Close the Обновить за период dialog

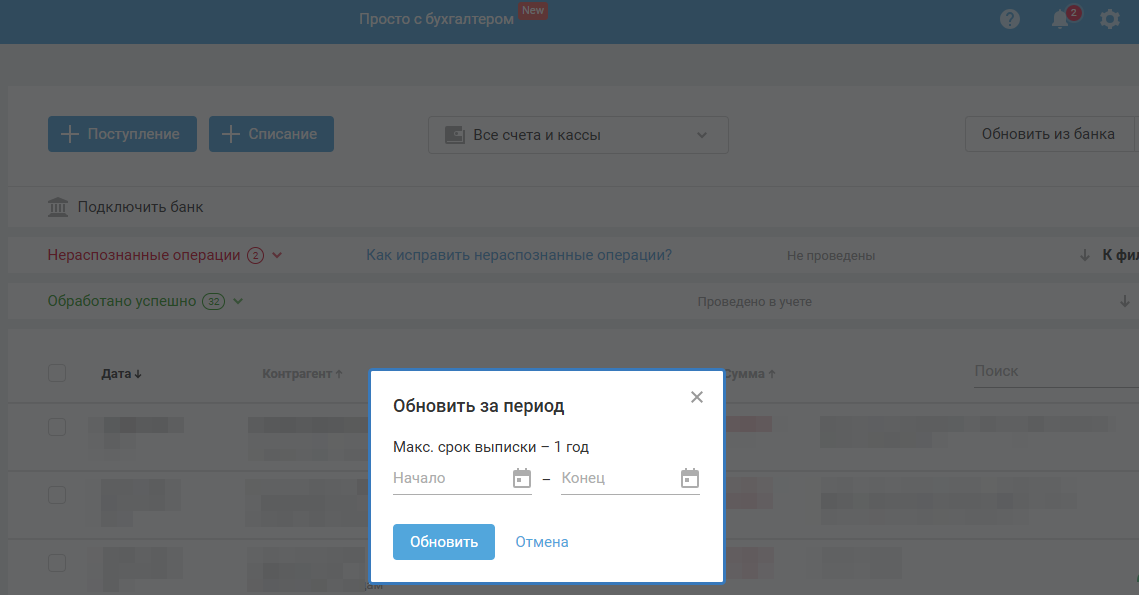point(697,397)
